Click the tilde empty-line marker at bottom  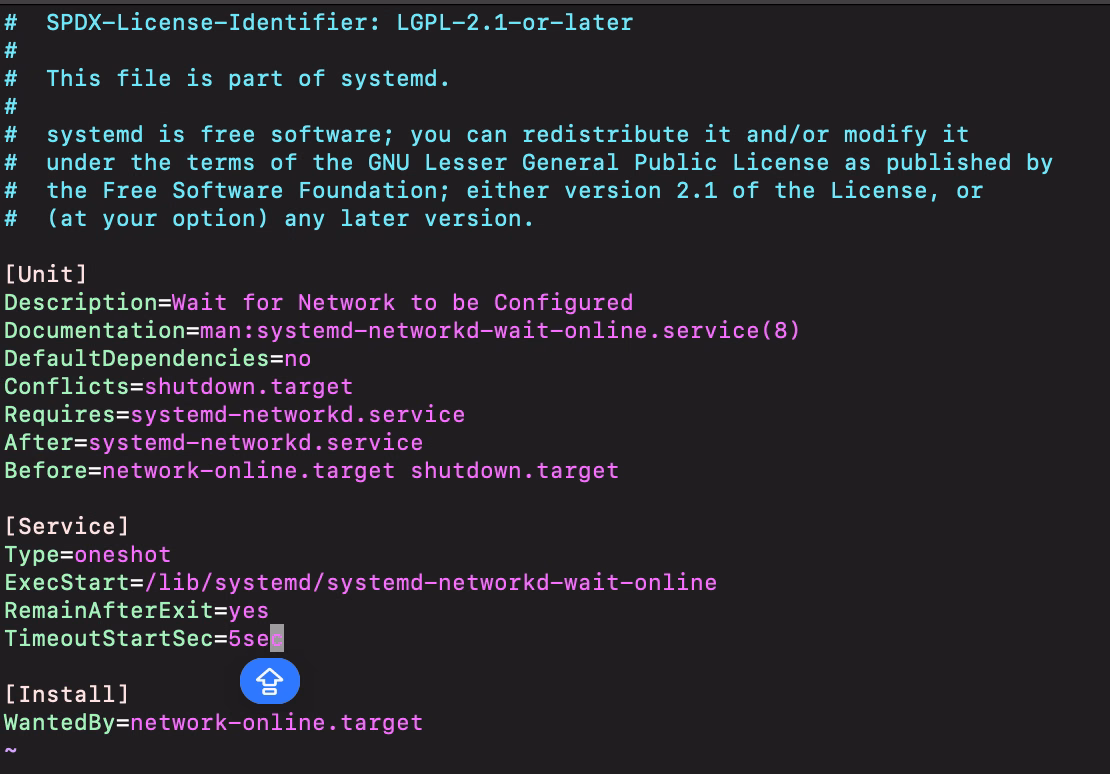pyautogui.click(x=11, y=751)
